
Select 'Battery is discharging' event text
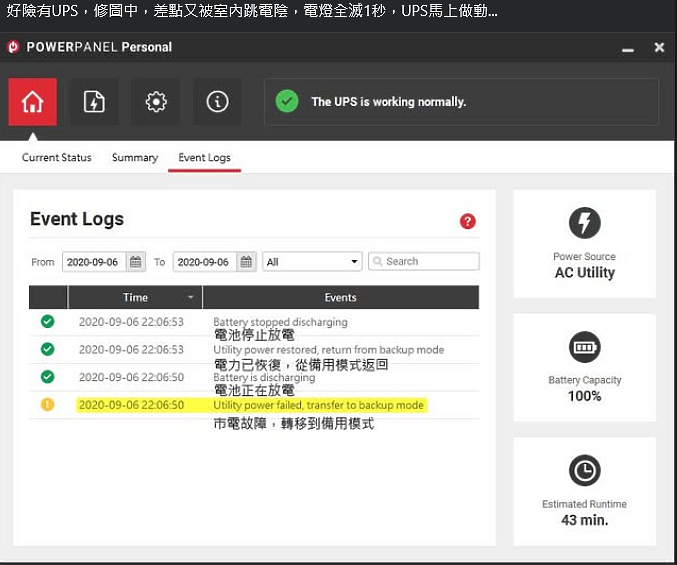point(264,377)
